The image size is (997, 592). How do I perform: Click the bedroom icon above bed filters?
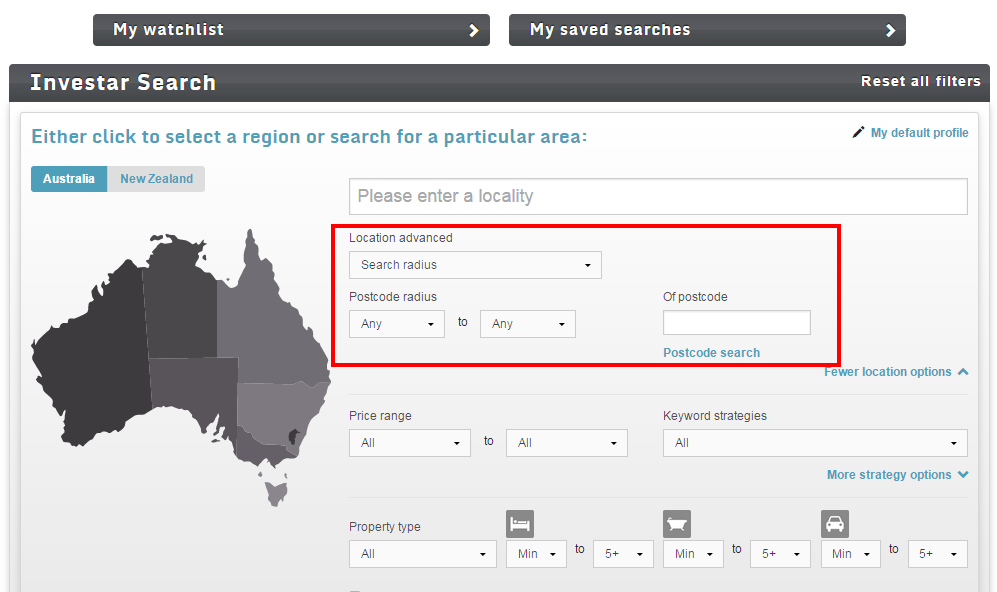tap(520, 524)
